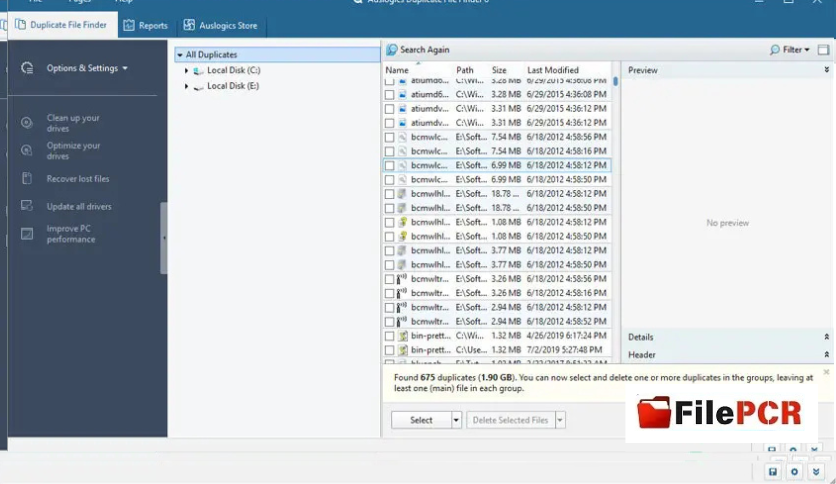This screenshot has width=836, height=484.
Task: Click file icon of bcmwlhl 1.08 MB 4:58:12 PM row
Action: click(403, 222)
